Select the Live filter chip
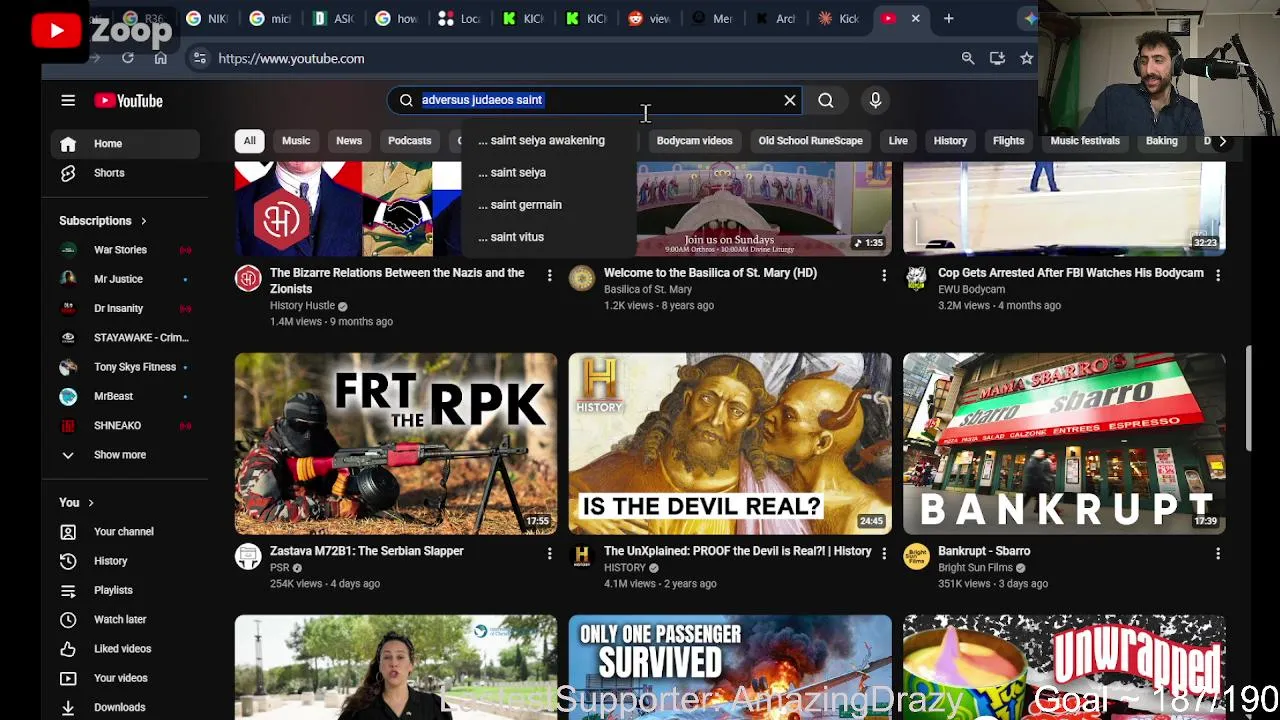The height and width of the screenshot is (720, 1280). (898, 141)
